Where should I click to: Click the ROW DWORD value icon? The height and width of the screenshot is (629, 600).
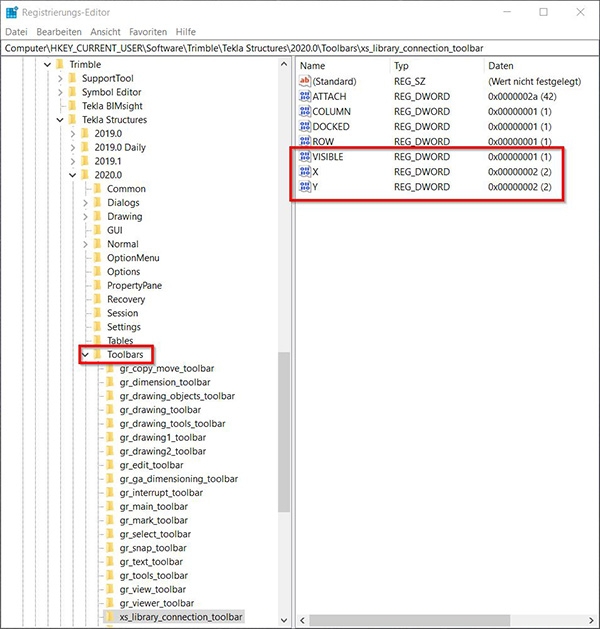coord(305,141)
